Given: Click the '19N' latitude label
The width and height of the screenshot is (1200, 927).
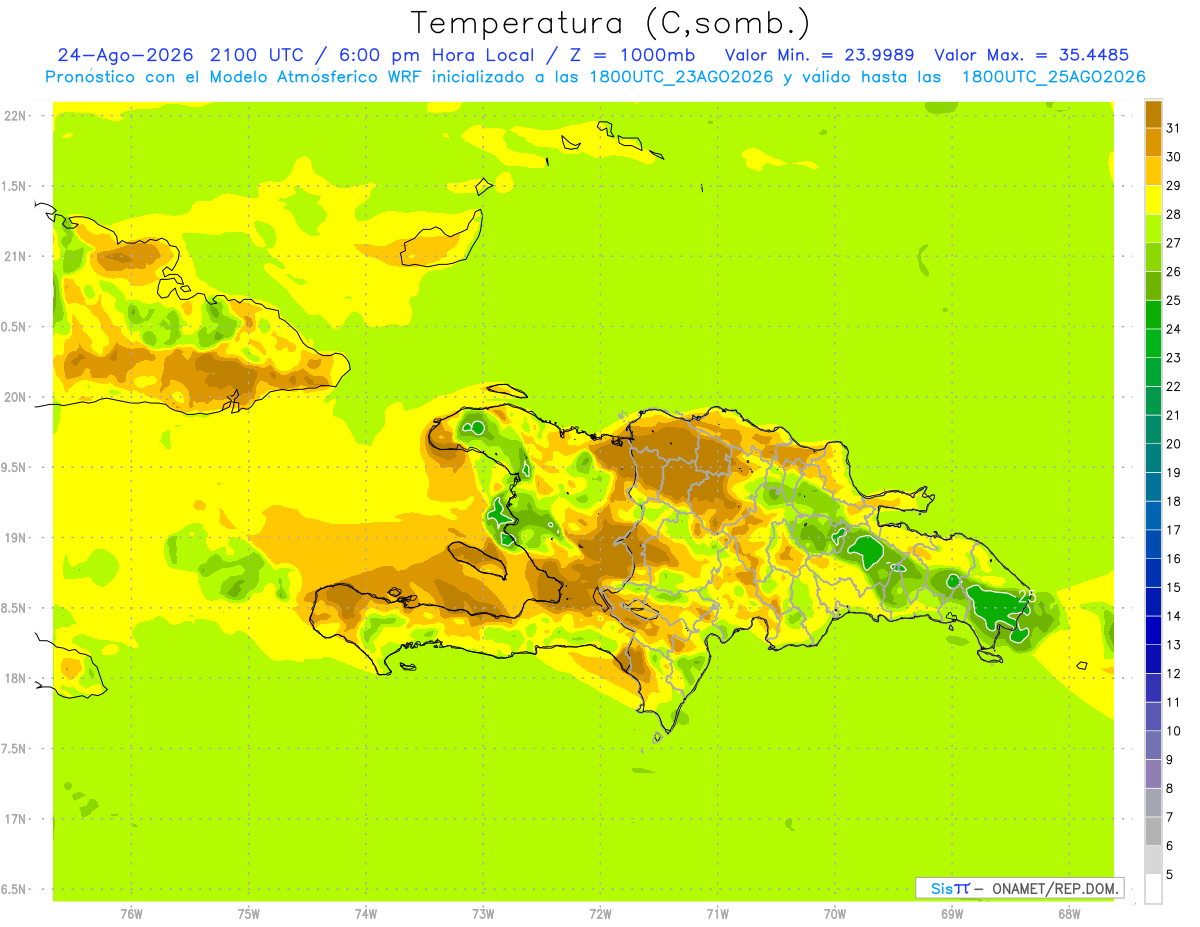Looking at the screenshot, I should pyautogui.click(x=14, y=537).
